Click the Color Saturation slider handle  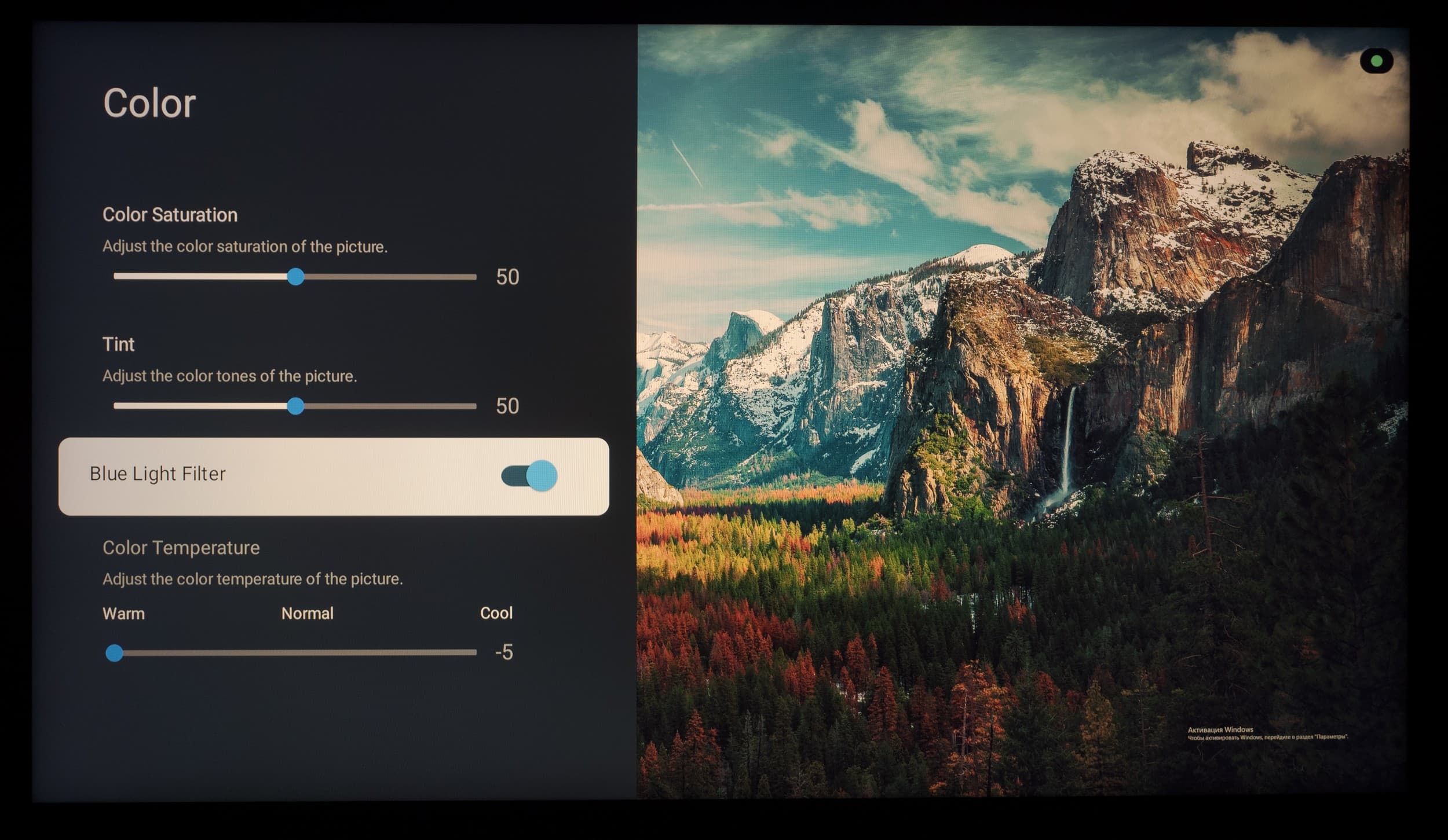point(295,277)
